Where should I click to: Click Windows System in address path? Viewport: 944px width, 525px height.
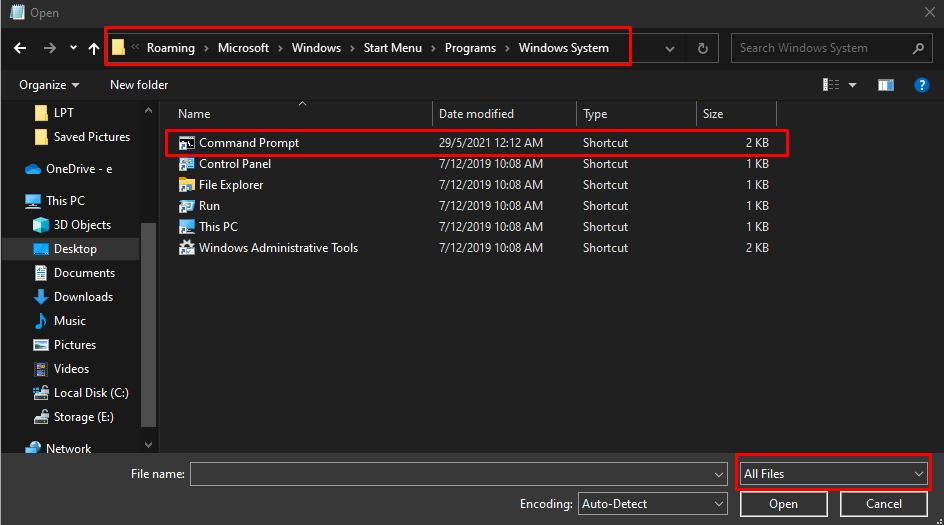(564, 48)
